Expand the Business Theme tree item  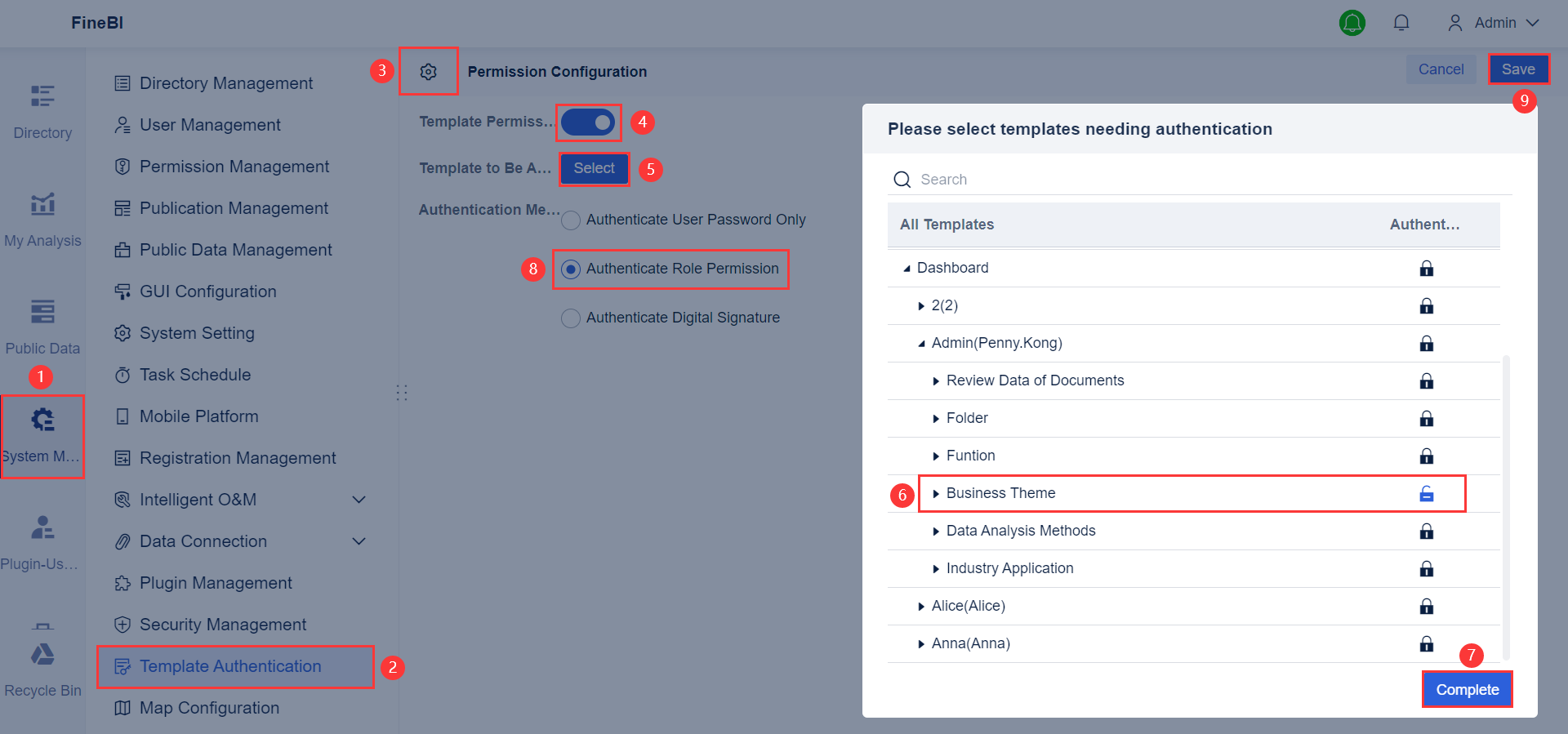click(936, 493)
